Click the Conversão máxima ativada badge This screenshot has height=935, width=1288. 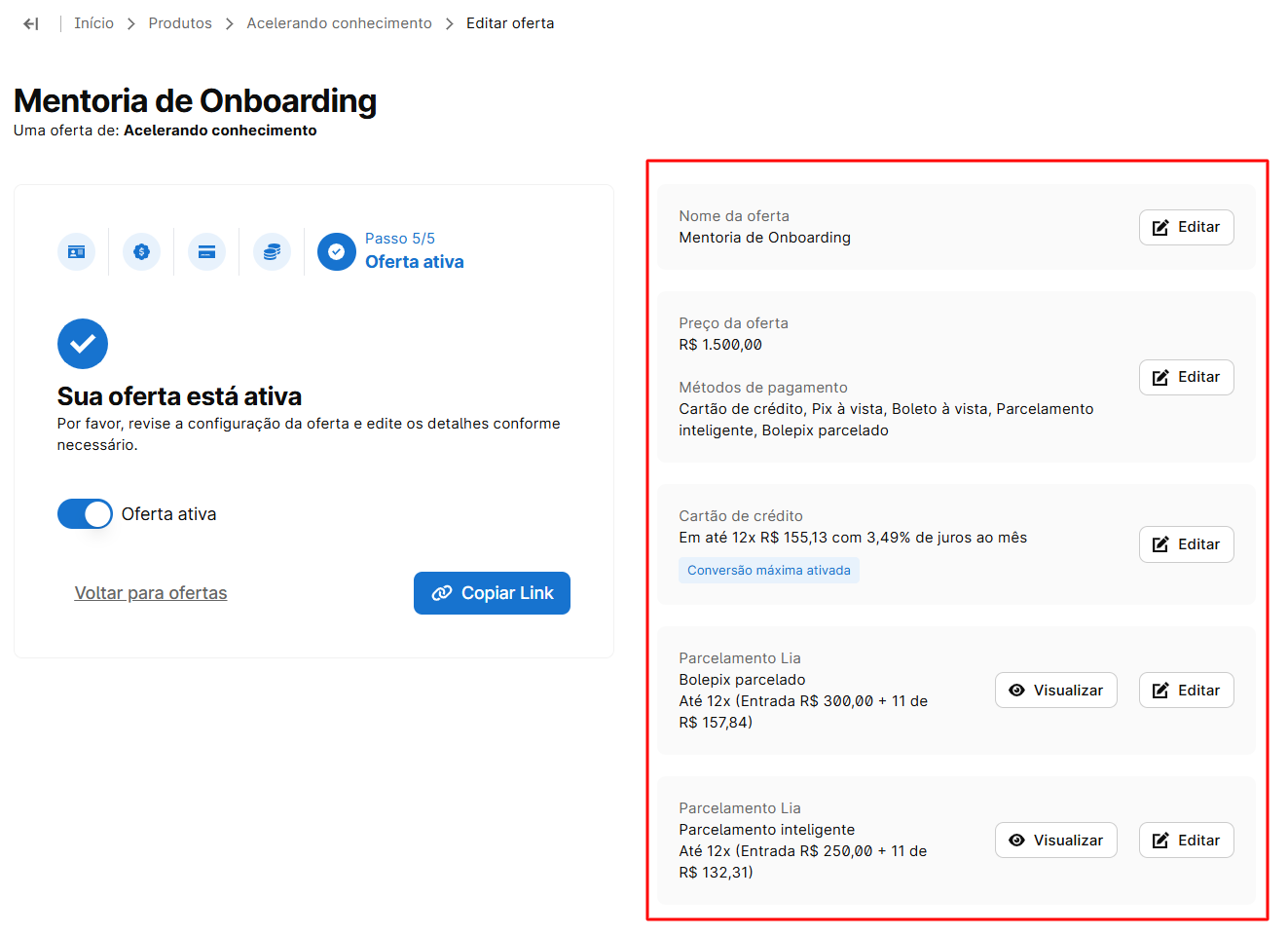(768, 571)
